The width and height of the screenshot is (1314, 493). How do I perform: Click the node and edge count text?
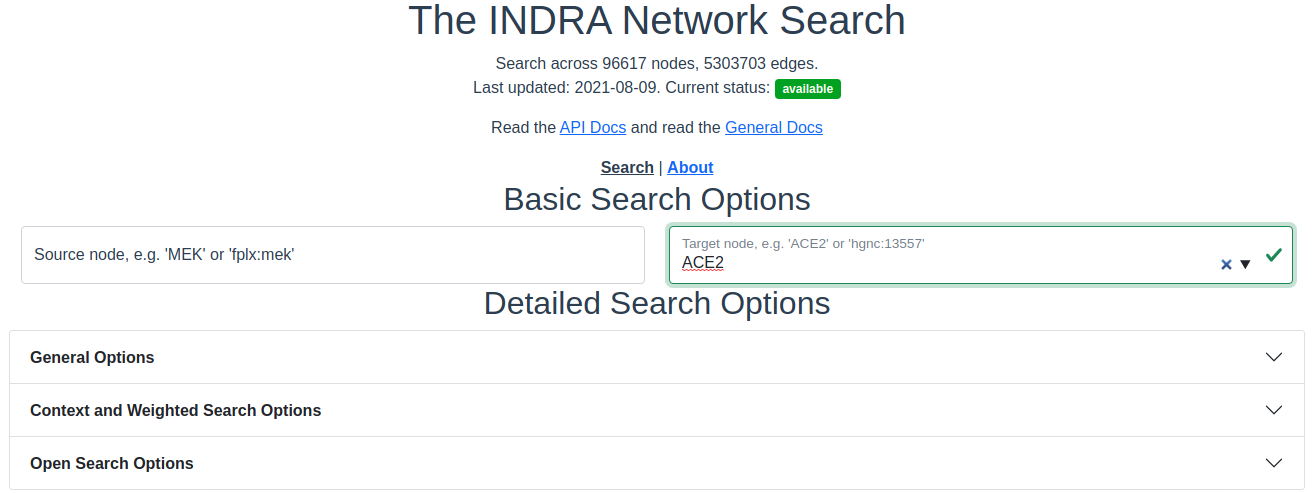coord(657,63)
